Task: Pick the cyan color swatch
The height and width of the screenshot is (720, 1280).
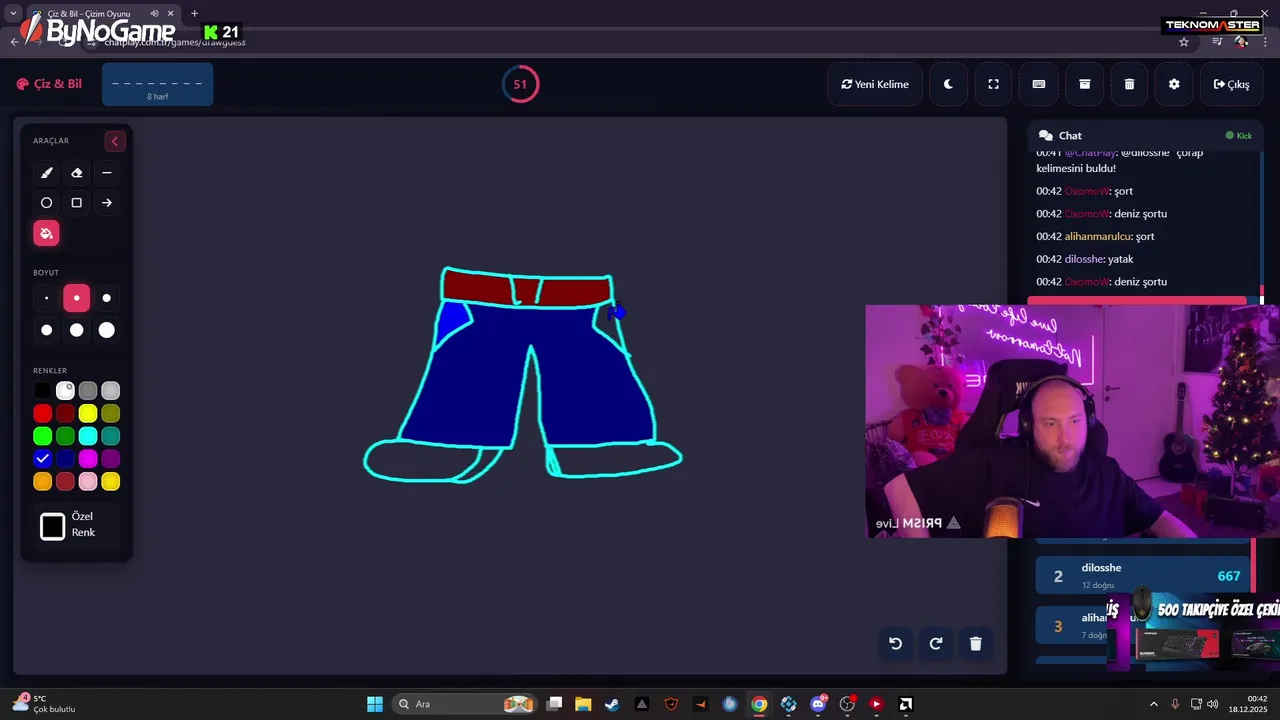Action: (x=88, y=436)
